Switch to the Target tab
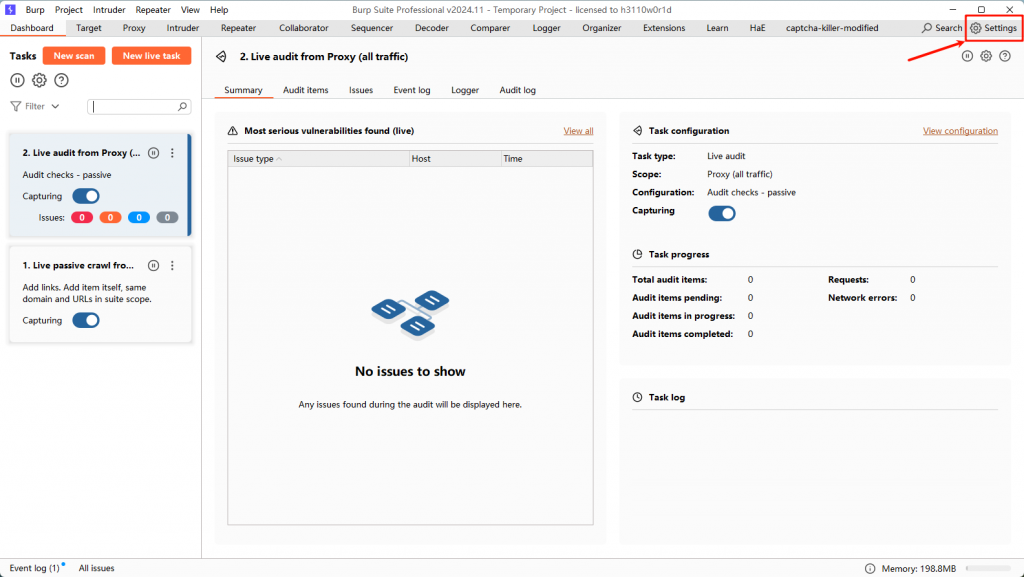 tap(89, 28)
